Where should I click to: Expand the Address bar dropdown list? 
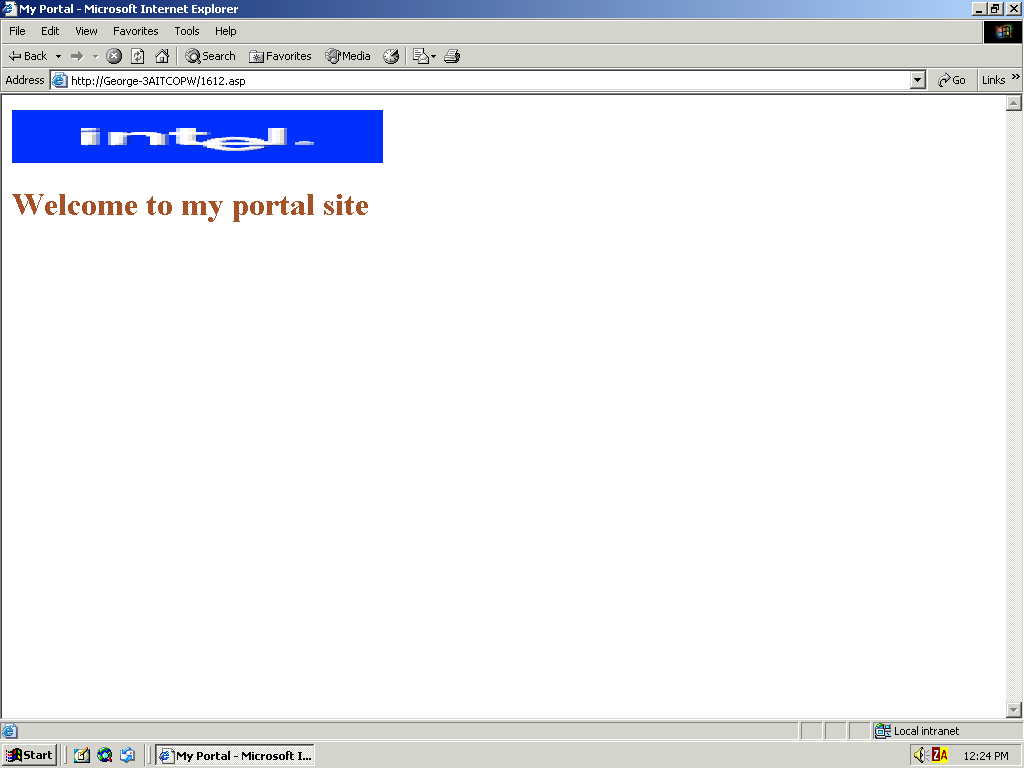point(918,80)
